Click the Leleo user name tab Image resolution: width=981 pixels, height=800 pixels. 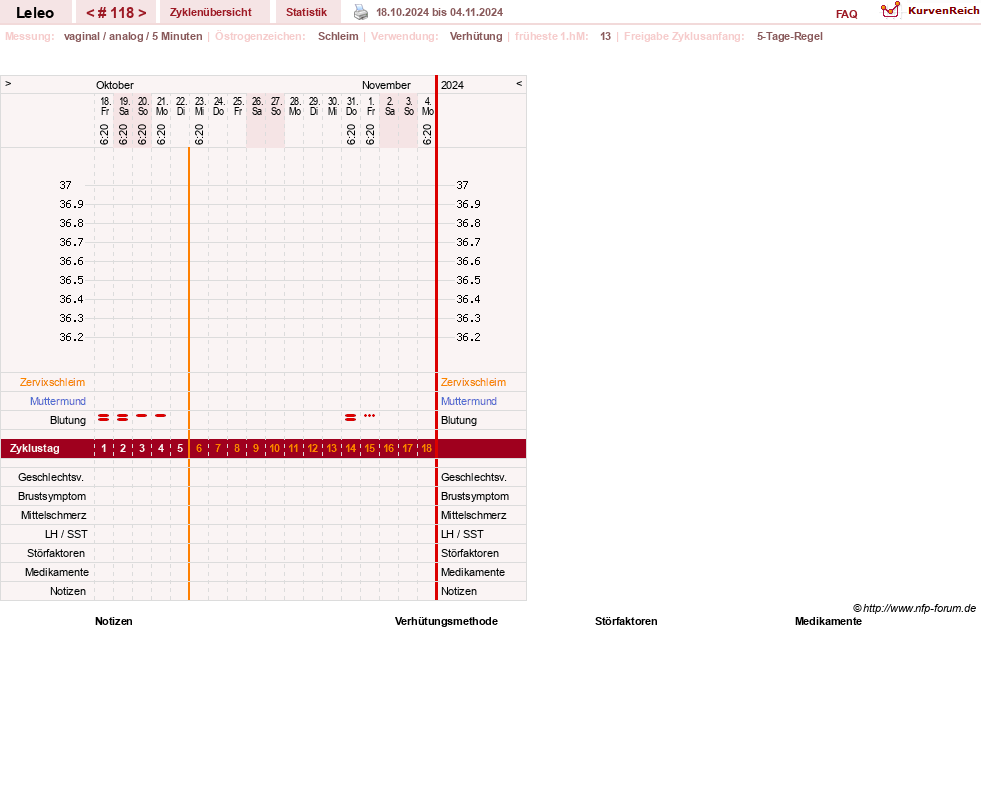tap(35, 12)
